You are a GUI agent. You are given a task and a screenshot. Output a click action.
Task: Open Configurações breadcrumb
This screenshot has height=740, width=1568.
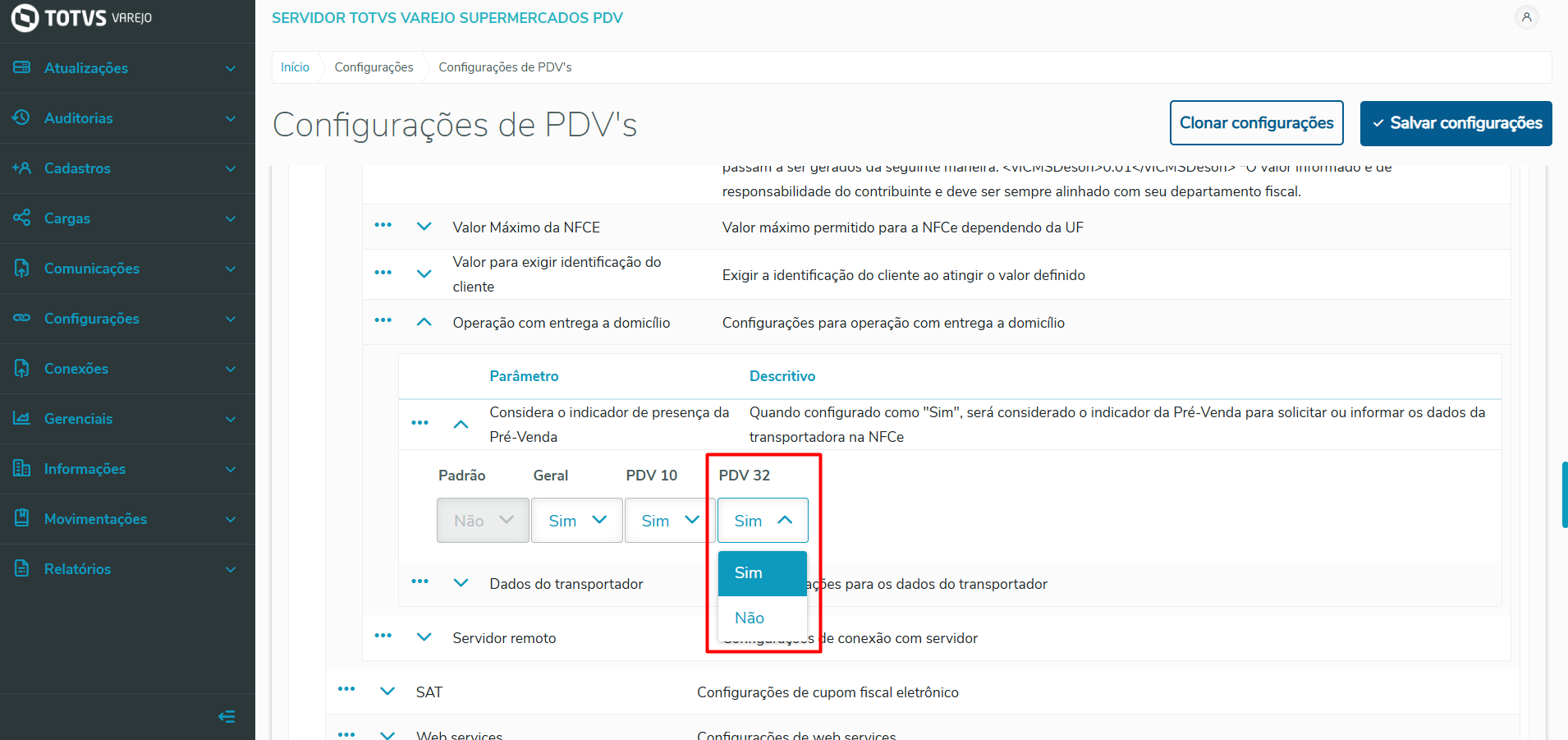pyautogui.click(x=374, y=67)
